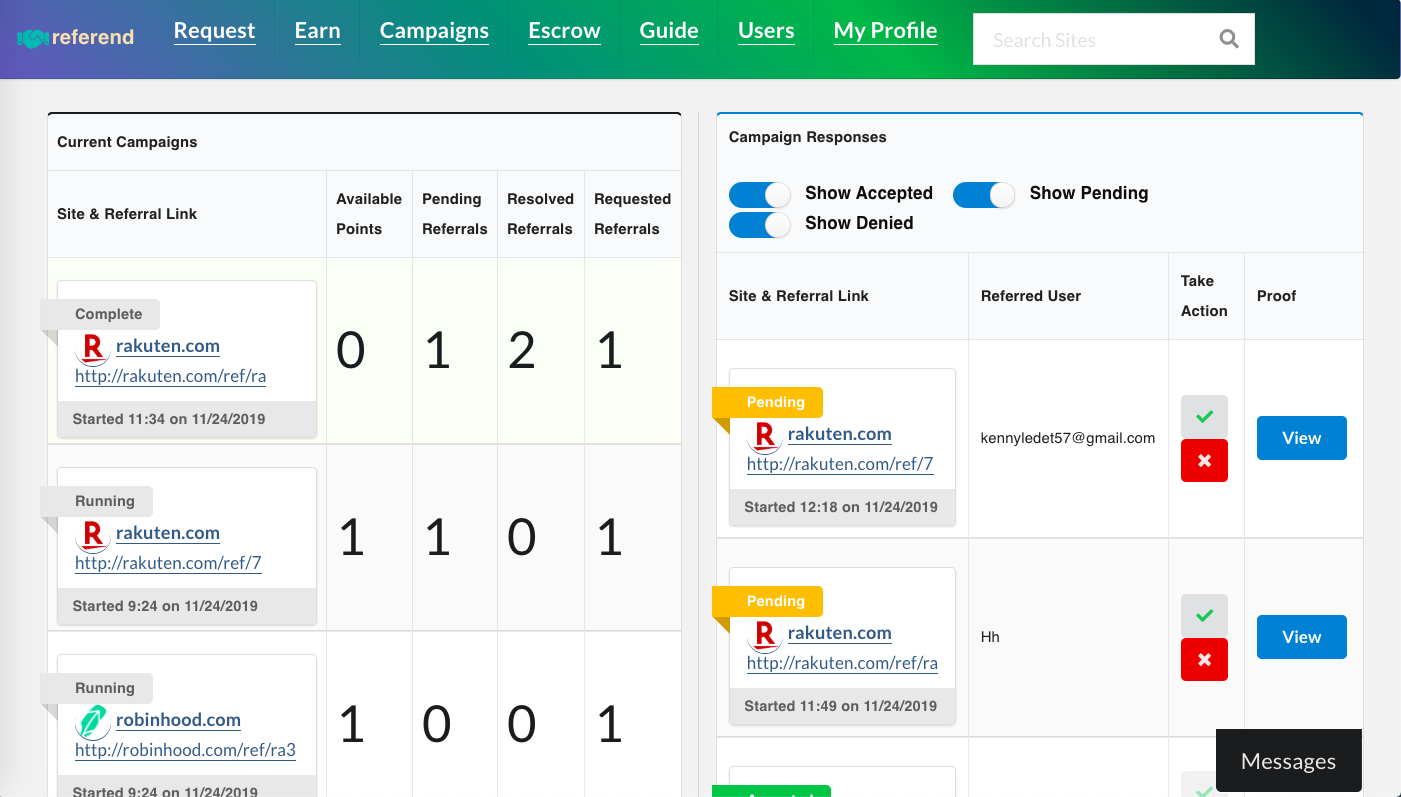Screen dimensions: 1401x797
Task: Open http://rakuten.com/ref/7 in Campaign Responses
Action: 840,464
